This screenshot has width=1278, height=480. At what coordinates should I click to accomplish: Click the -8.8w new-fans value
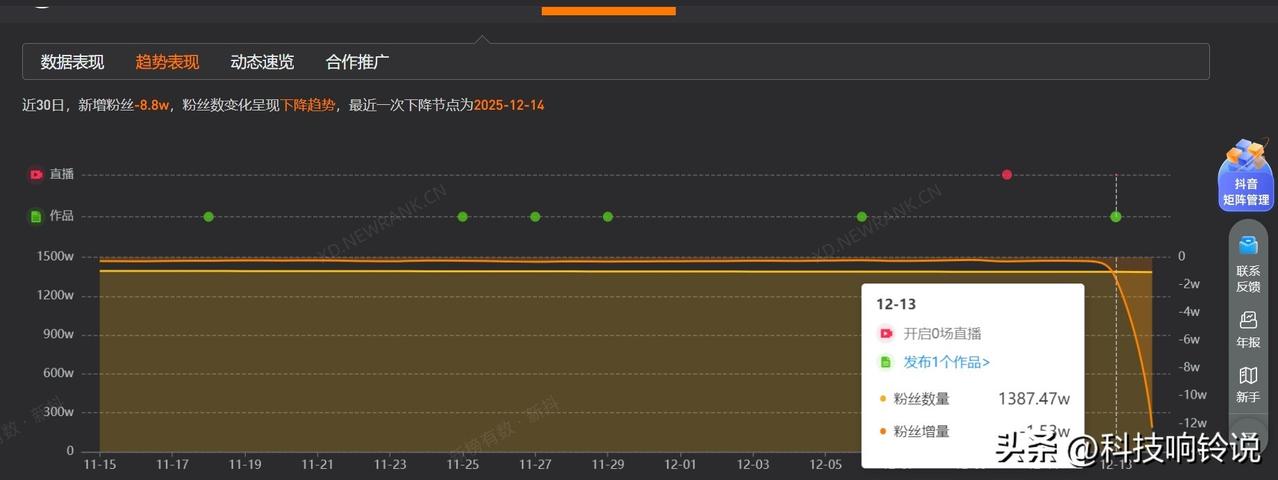click(153, 105)
